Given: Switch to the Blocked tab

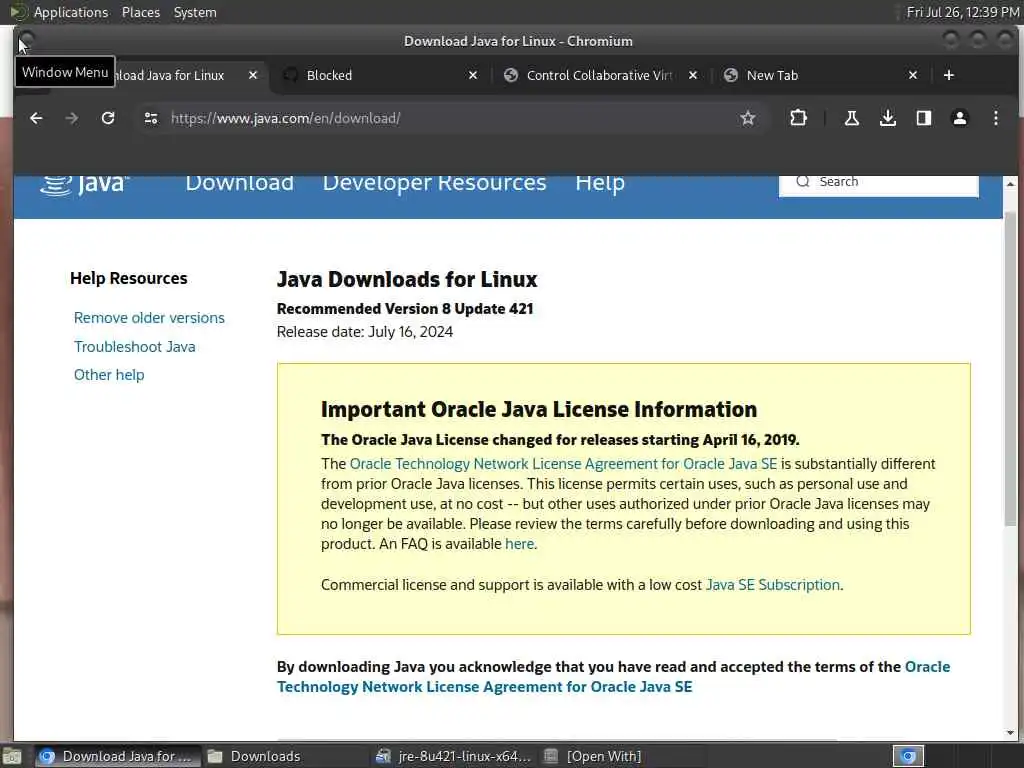Looking at the screenshot, I should (x=382, y=75).
